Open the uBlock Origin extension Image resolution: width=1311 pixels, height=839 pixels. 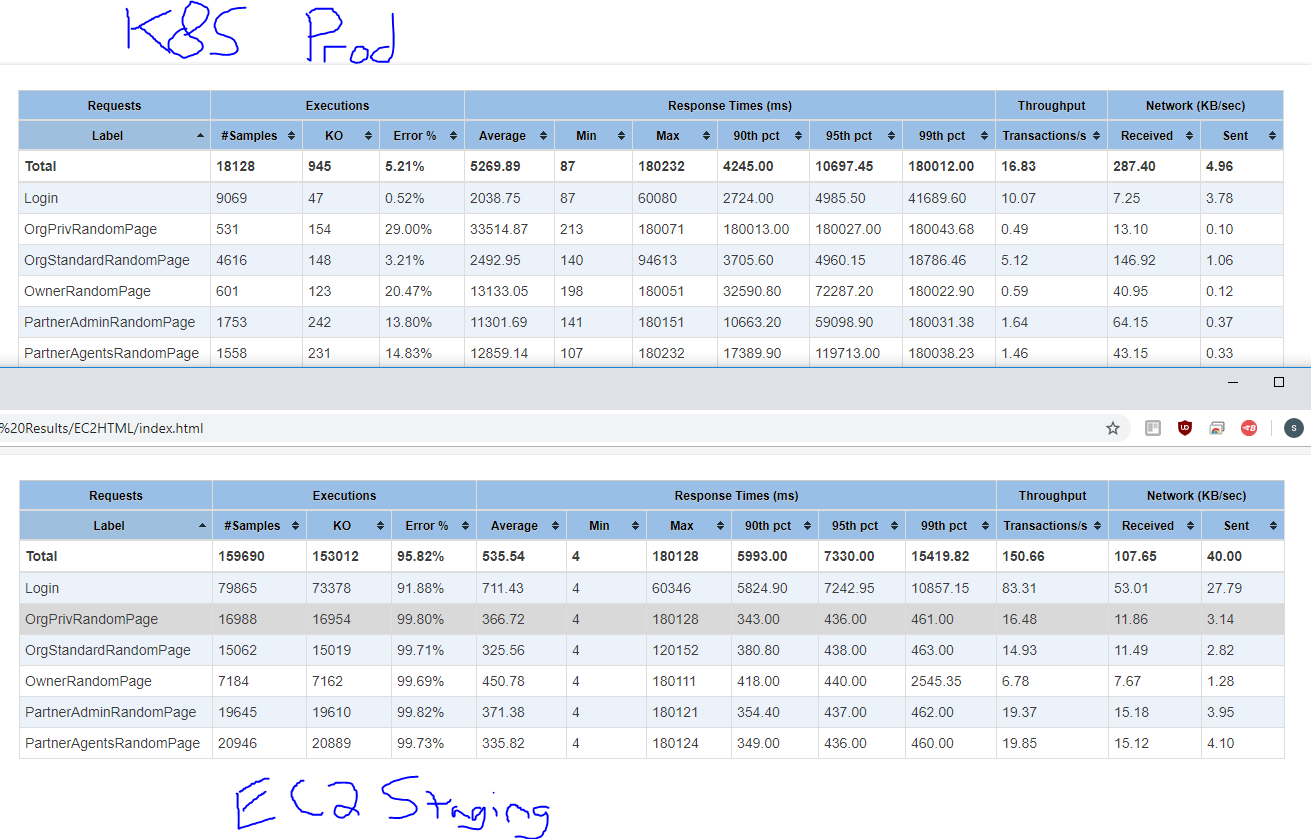click(x=1185, y=427)
